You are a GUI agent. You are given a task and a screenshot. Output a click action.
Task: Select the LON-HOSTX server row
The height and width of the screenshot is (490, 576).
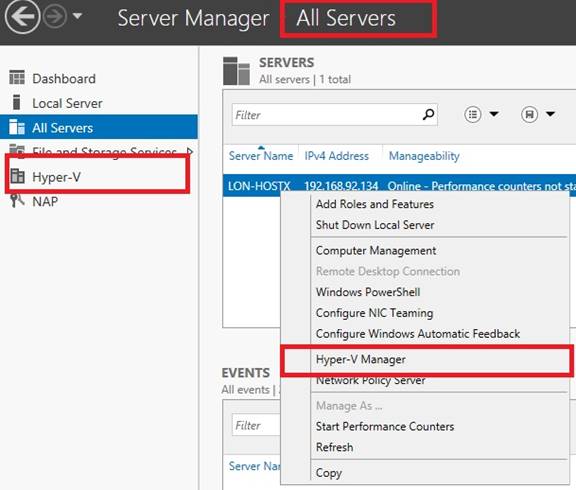tap(399, 186)
